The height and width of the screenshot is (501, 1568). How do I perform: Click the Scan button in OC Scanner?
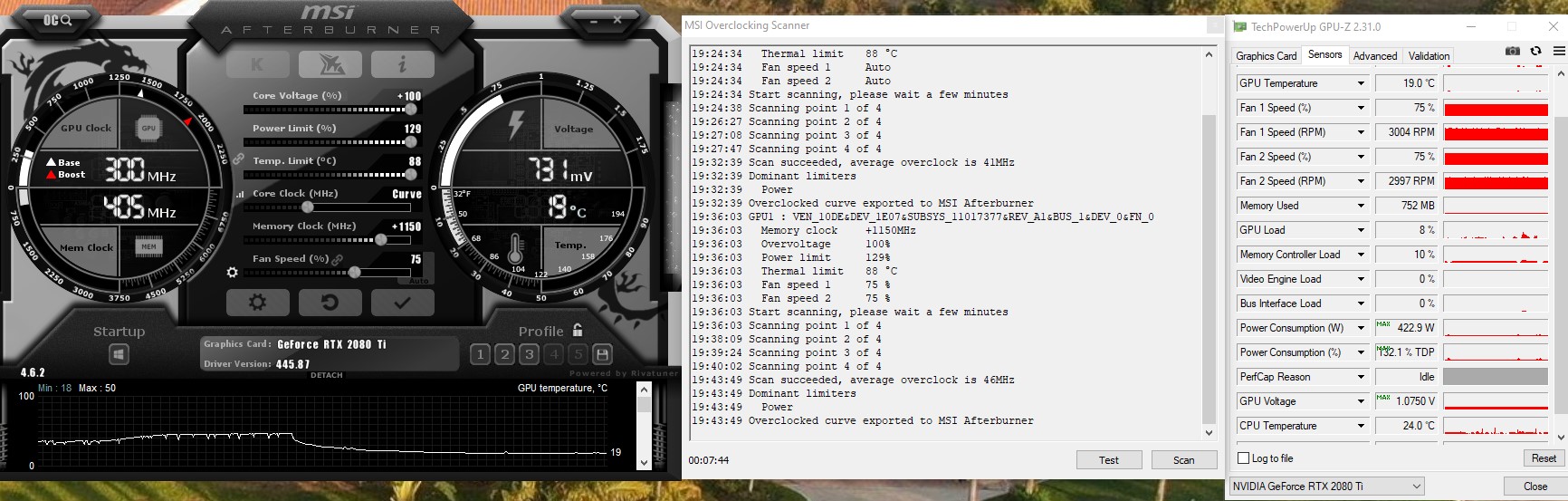coord(1184,460)
